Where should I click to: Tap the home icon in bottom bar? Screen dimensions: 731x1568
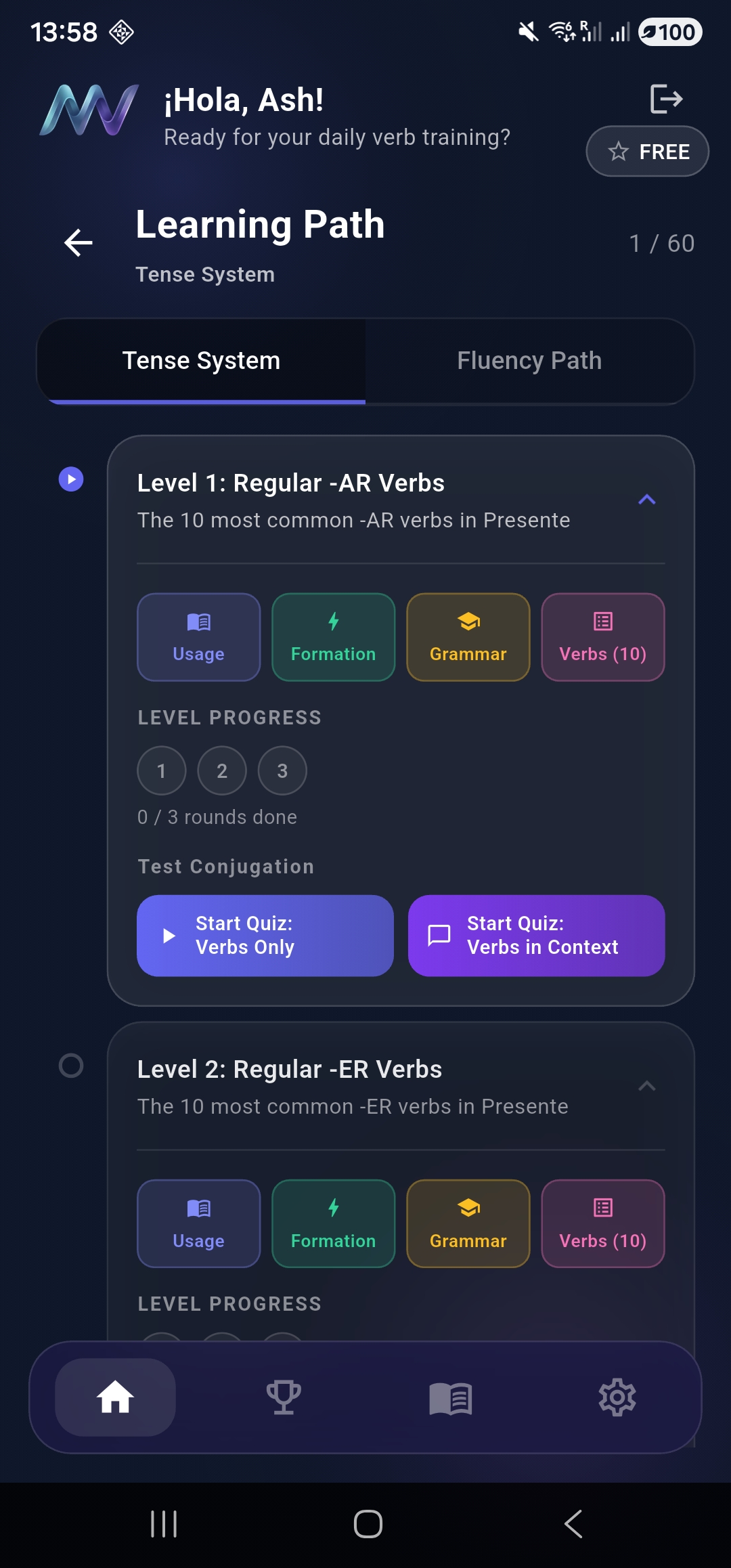[x=116, y=1397]
